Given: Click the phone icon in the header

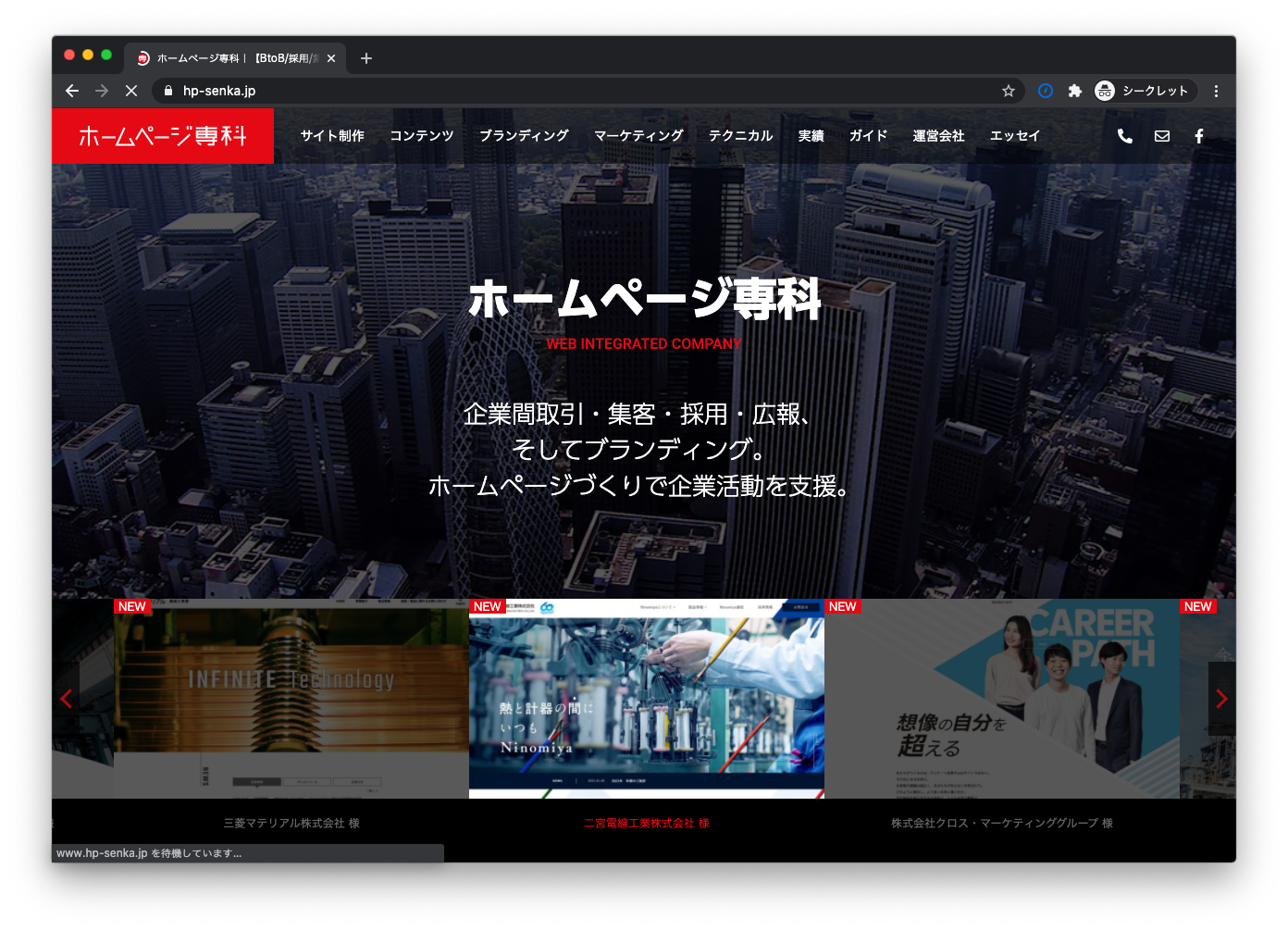Looking at the screenshot, I should click(x=1124, y=136).
